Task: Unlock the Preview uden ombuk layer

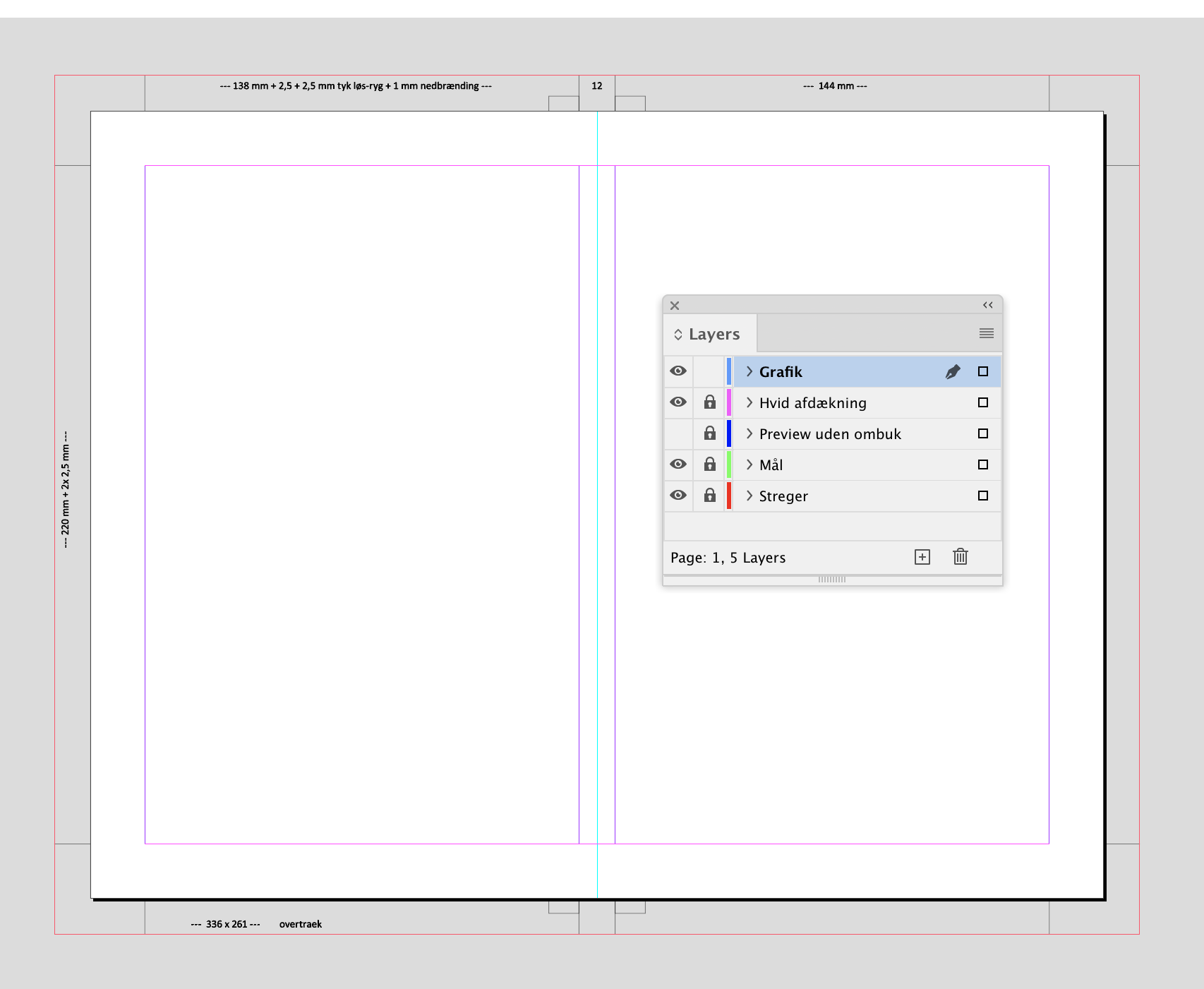Action: [x=710, y=433]
